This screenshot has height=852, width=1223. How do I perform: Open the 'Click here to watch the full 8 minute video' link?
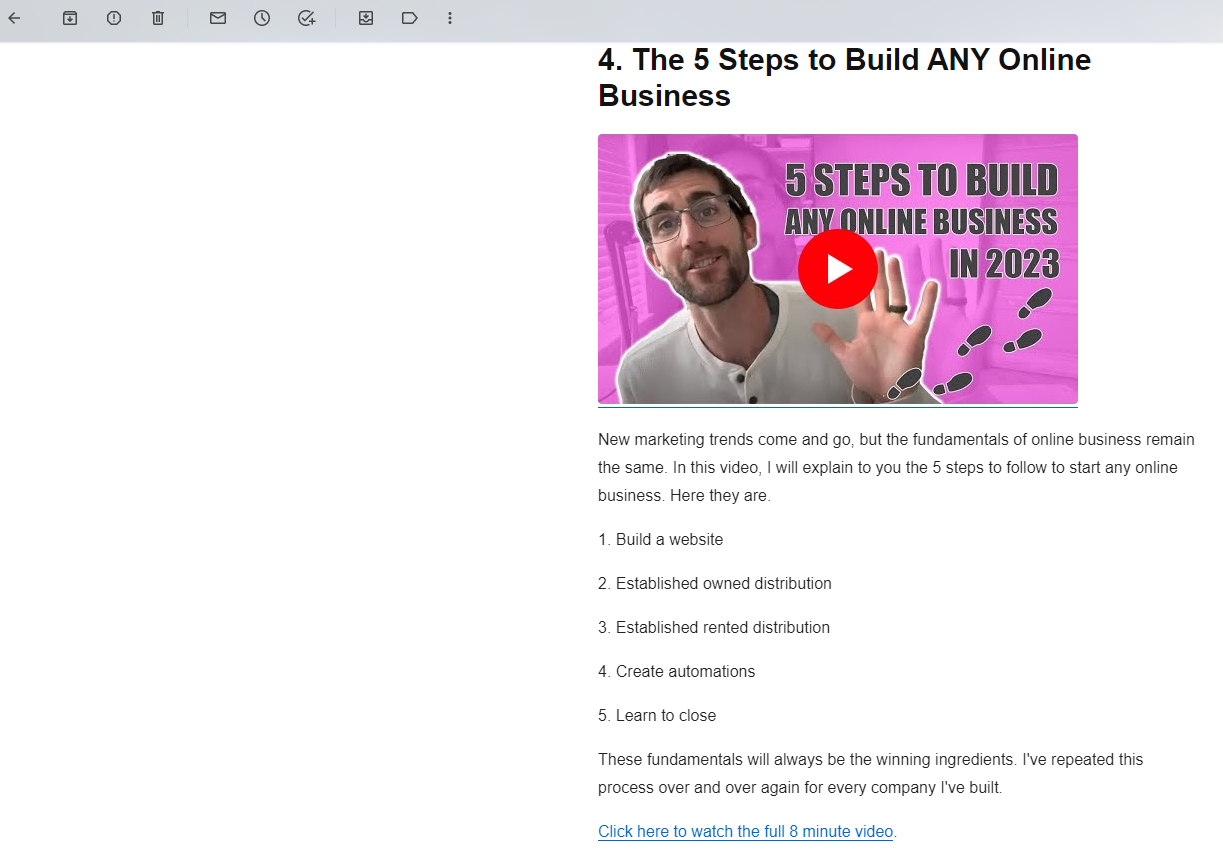(x=745, y=831)
